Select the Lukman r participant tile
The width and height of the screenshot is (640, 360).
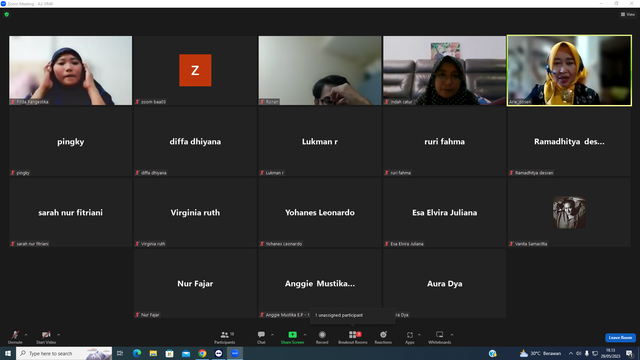[x=320, y=141]
